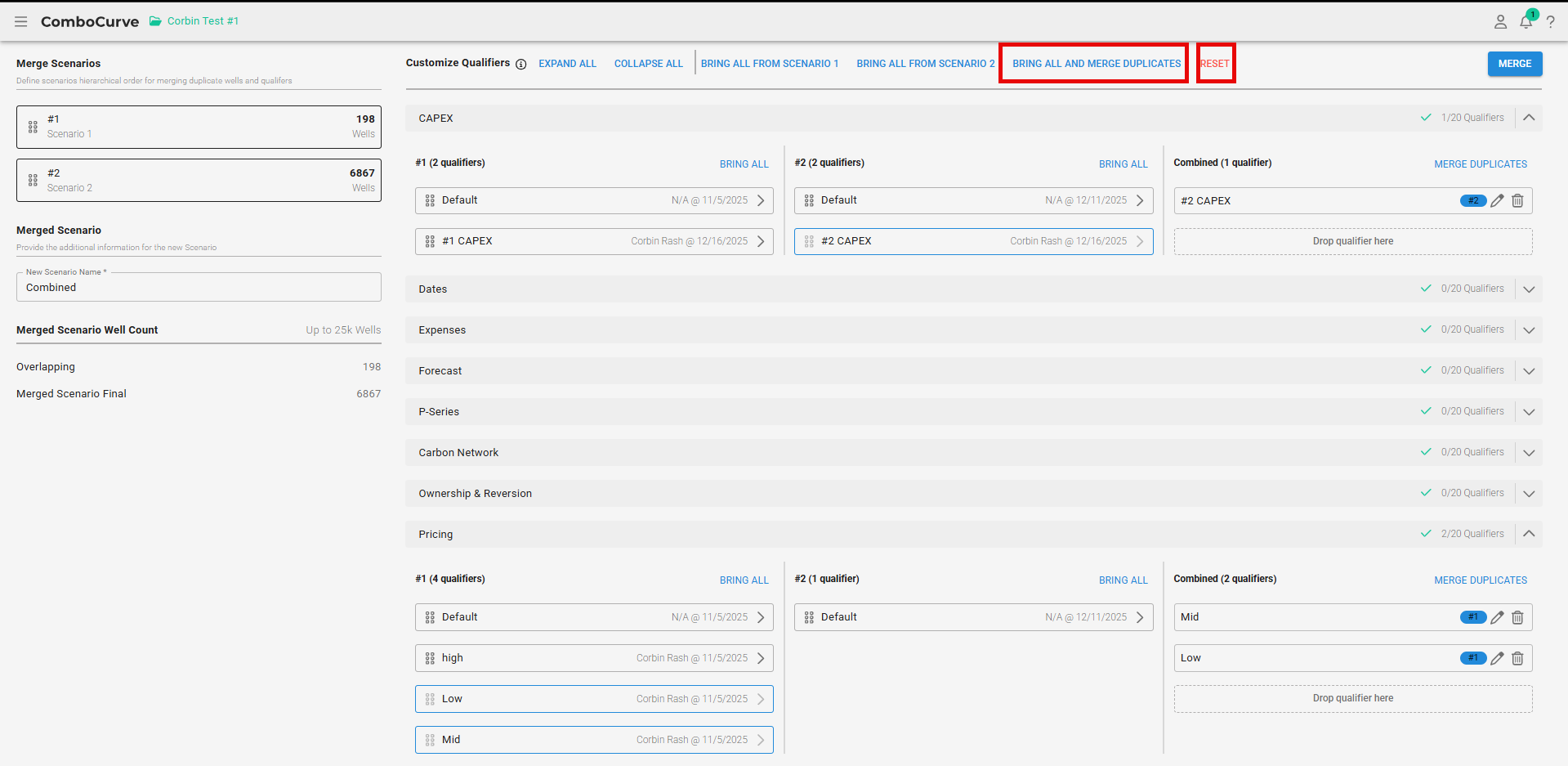
Task: Open the hamburger navigation menu
Action: point(20,21)
